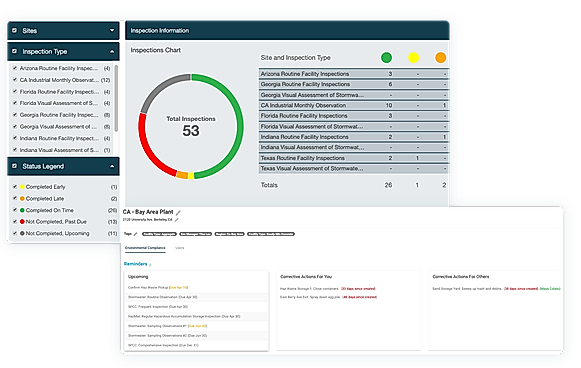The height and width of the screenshot is (368, 581).
Task: Click the Upcoming reminders card heading
Action: coord(138,276)
